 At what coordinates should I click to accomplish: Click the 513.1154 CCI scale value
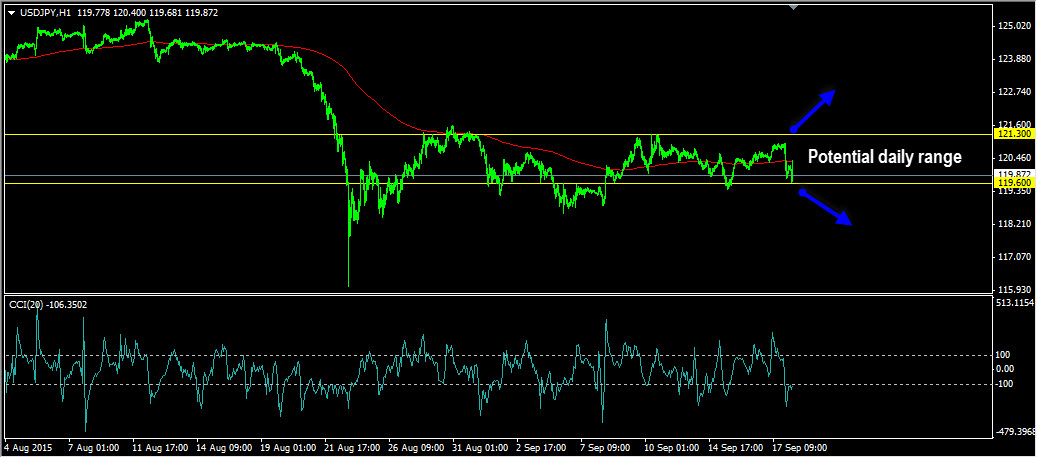[x=1015, y=303]
